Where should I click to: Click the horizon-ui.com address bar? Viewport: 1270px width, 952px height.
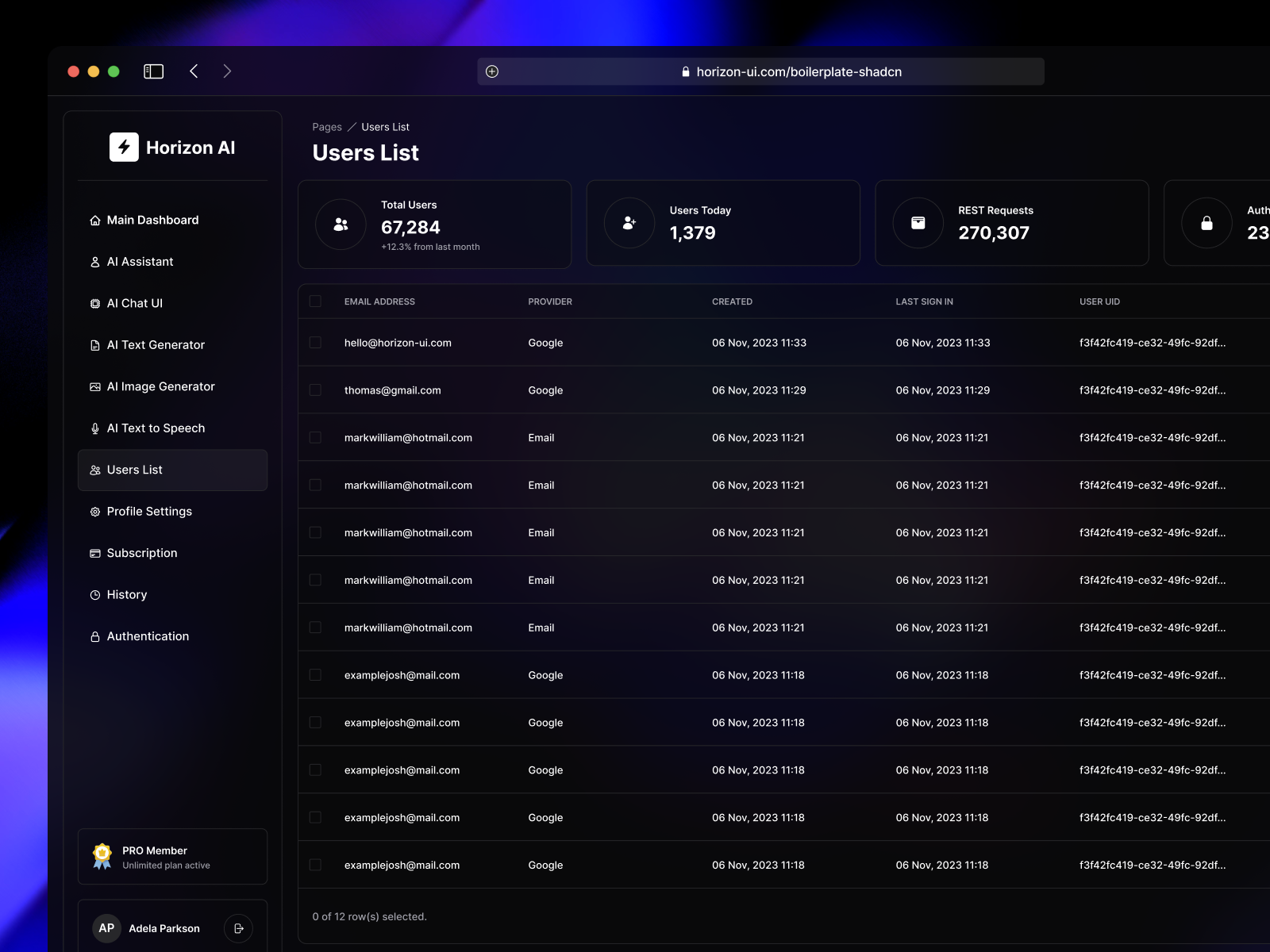coord(798,71)
